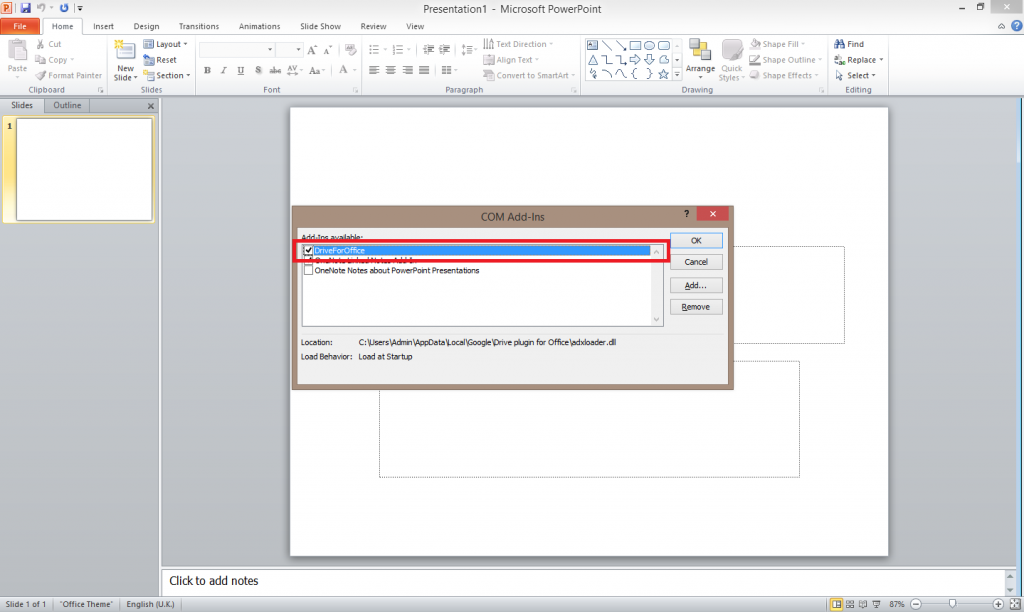Open the Layout dropdown

[x=166, y=44]
